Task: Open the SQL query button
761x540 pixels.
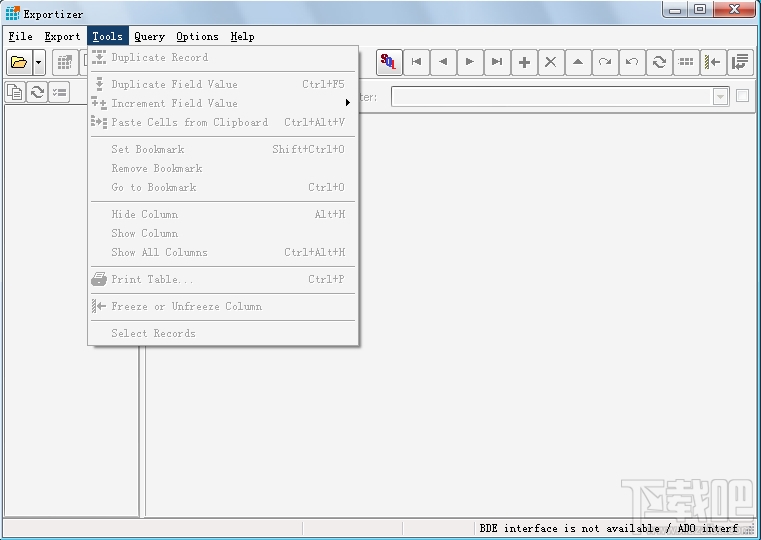Action: (389, 62)
